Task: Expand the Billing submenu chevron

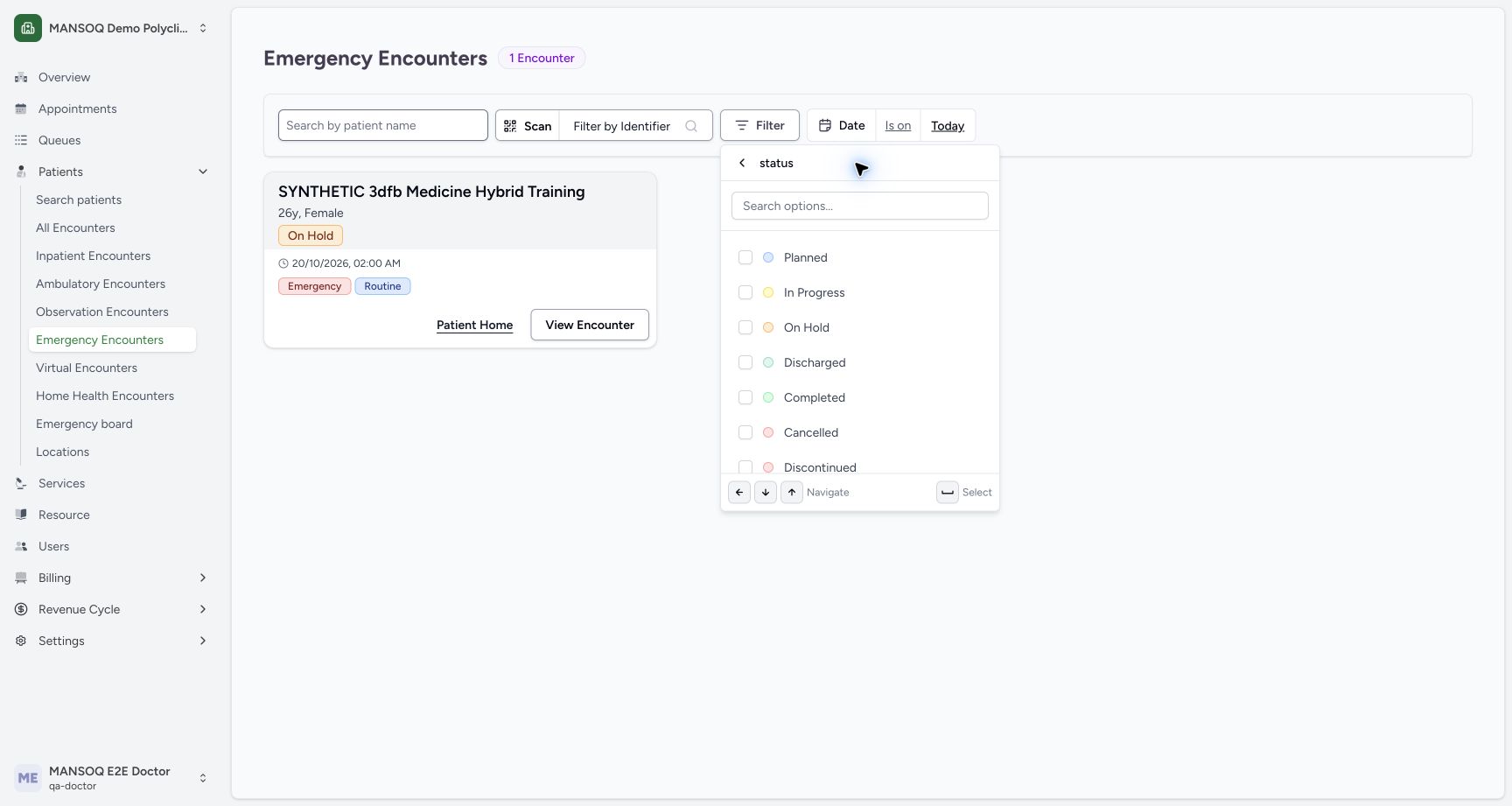Action: tap(203, 578)
